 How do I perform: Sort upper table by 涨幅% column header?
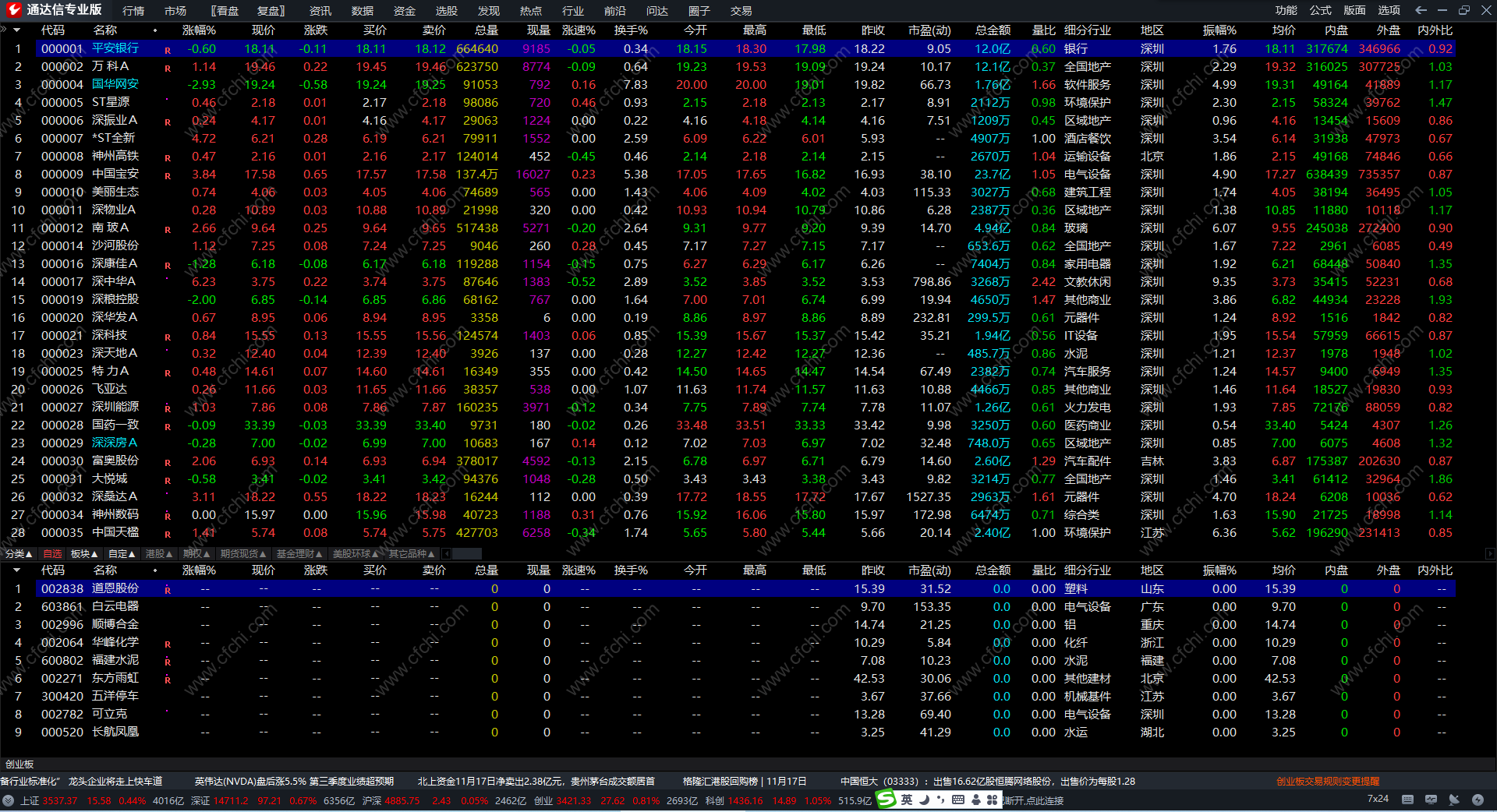click(199, 30)
